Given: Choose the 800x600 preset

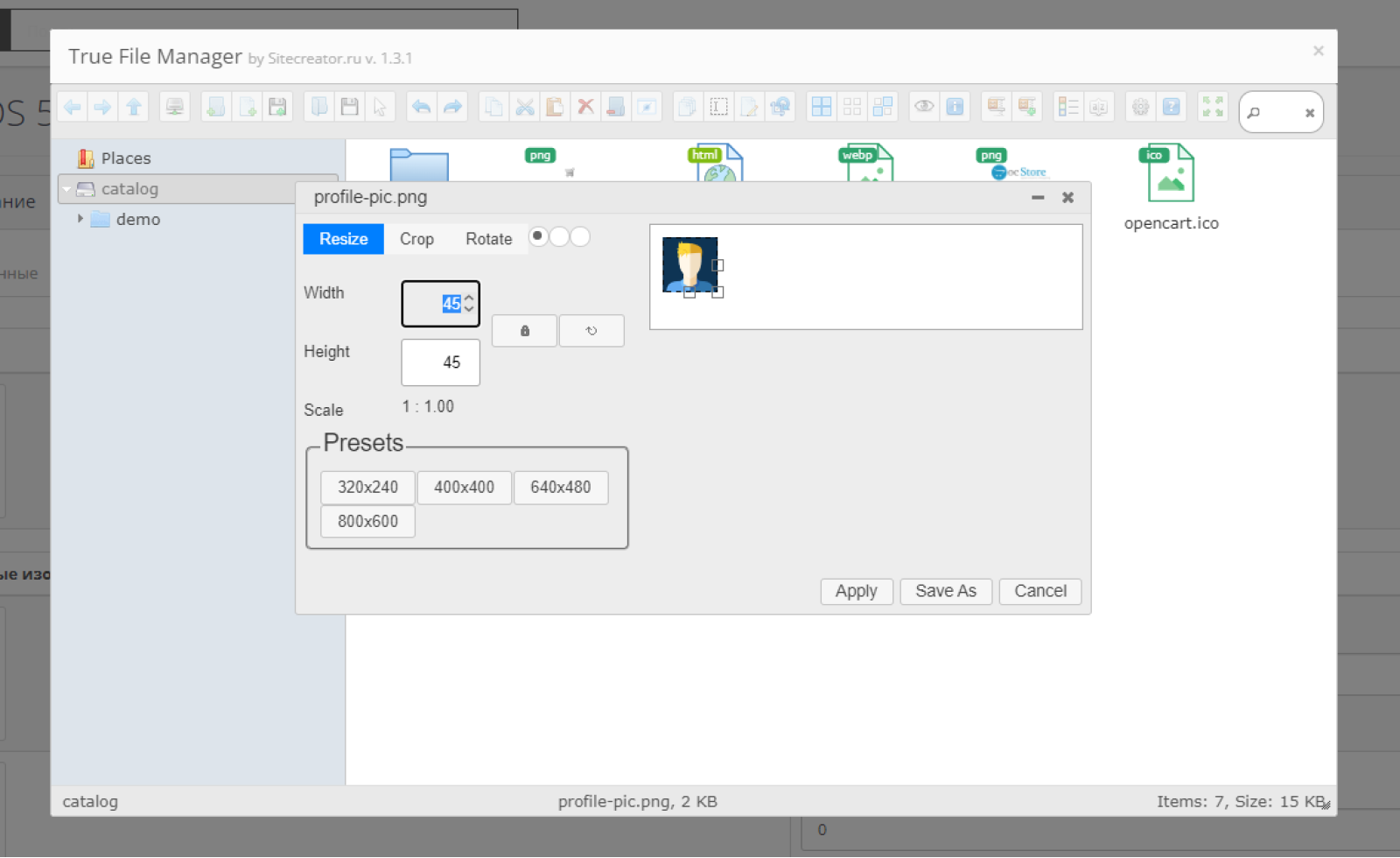Looking at the screenshot, I should pyautogui.click(x=367, y=522).
